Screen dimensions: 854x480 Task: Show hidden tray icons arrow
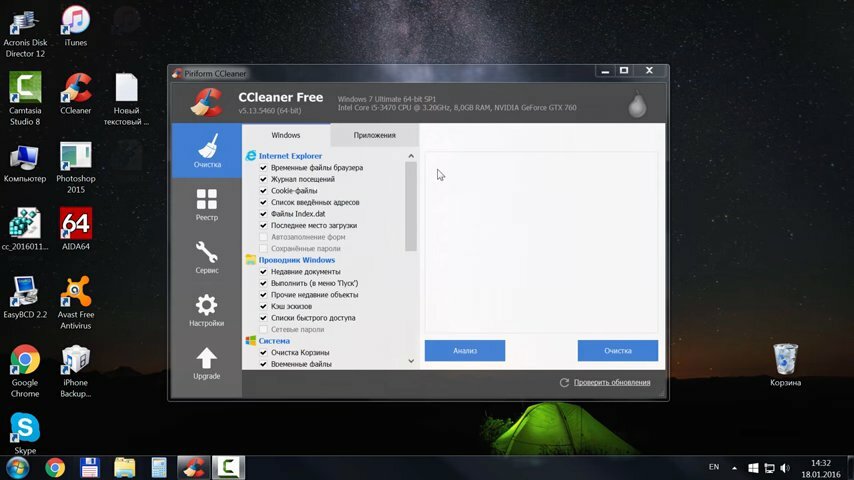[x=734, y=468]
